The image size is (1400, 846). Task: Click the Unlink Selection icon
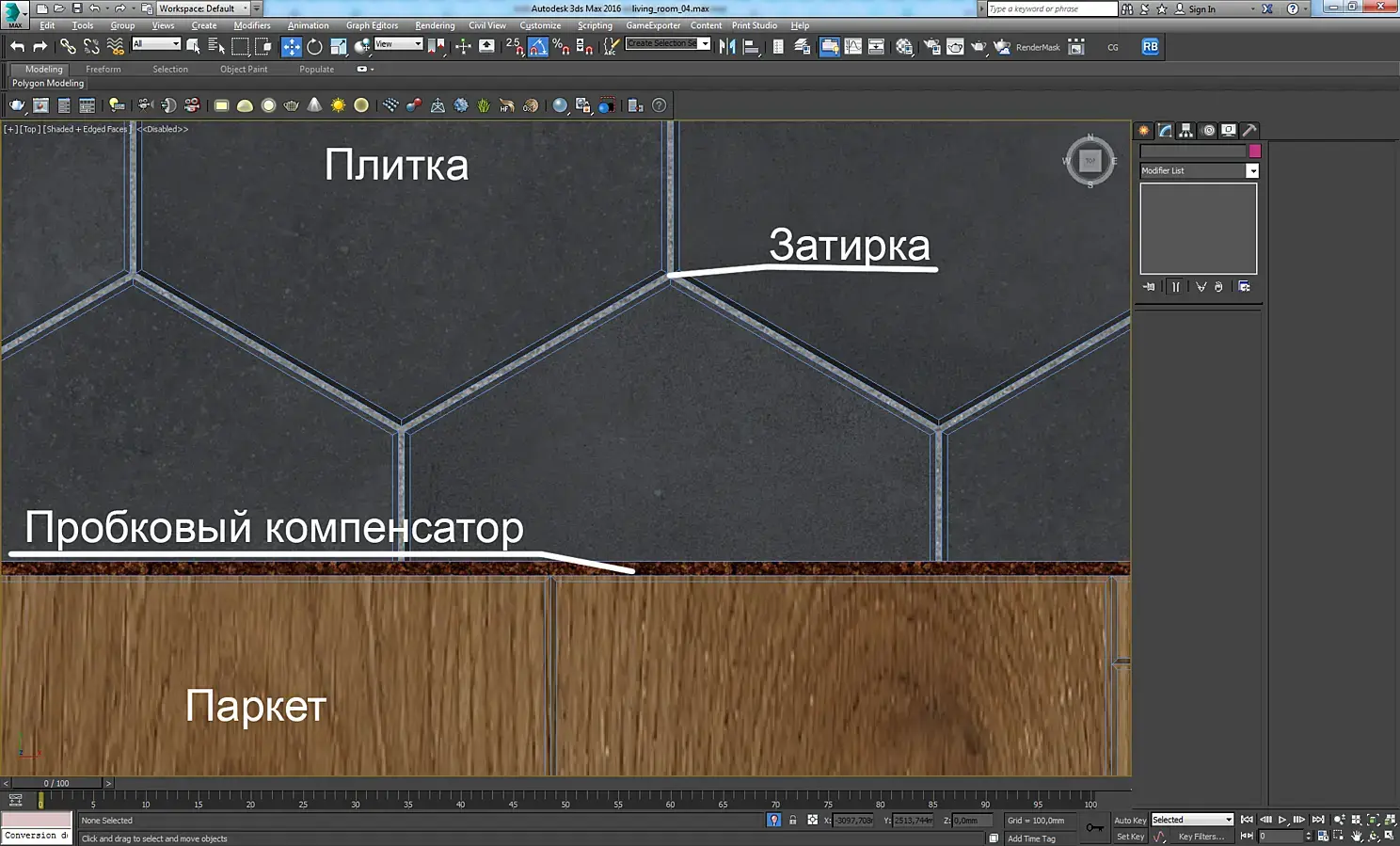coord(91,46)
